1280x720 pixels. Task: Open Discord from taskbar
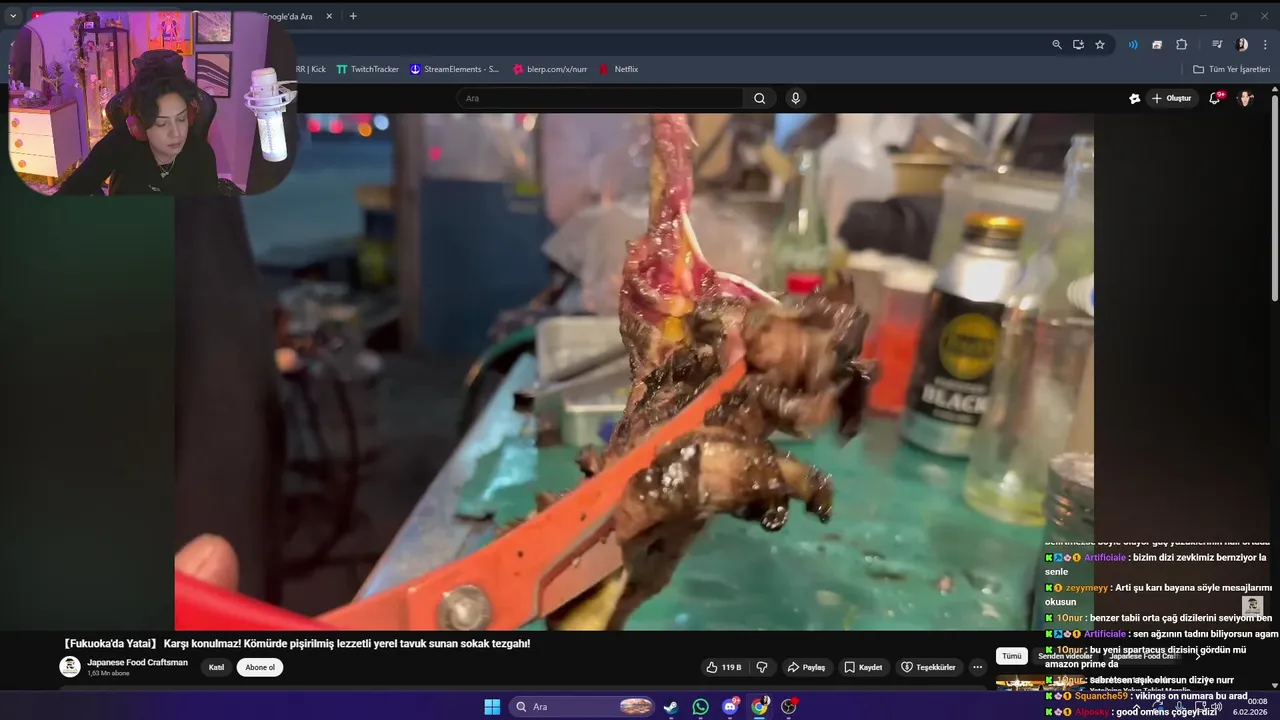point(730,707)
